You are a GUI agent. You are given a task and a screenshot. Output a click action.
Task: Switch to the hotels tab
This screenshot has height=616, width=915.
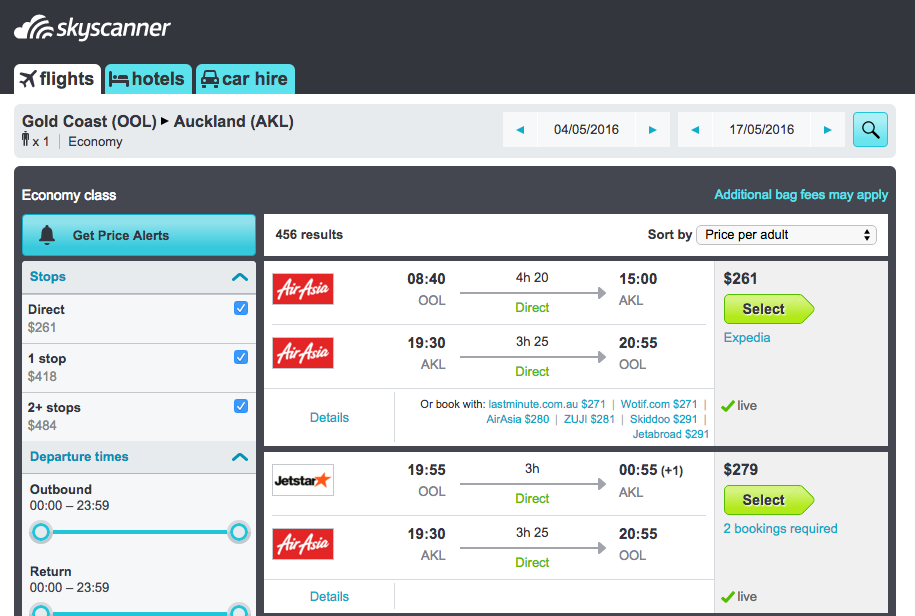[x=148, y=79]
